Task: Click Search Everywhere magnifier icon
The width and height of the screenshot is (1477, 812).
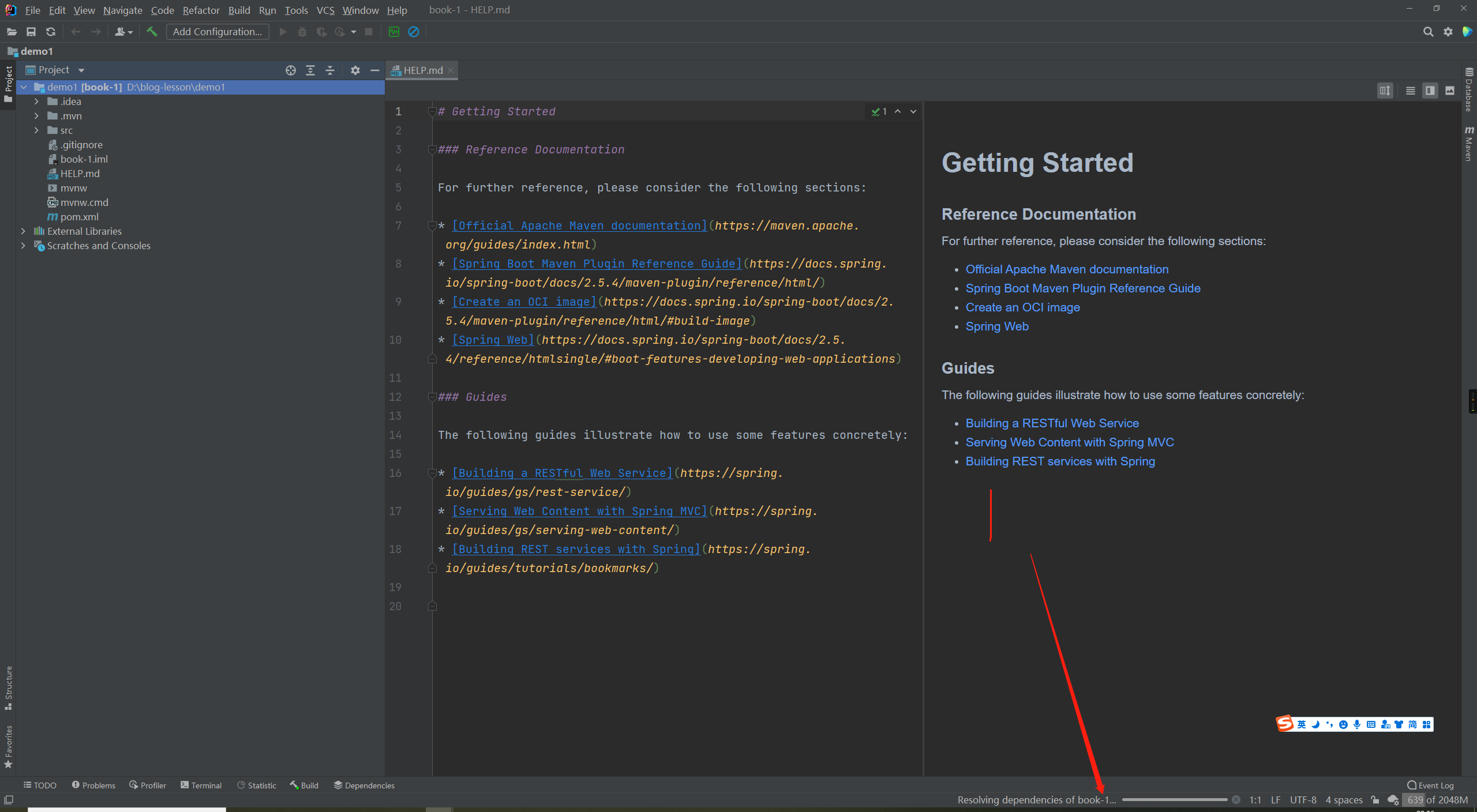Action: coord(1428,32)
